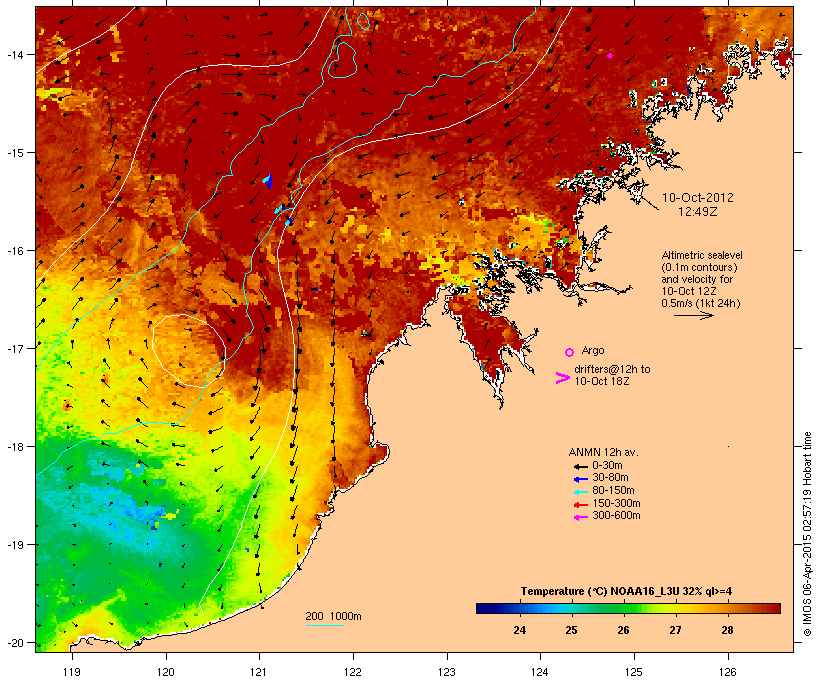Viewport: 820px width, 680px height.
Task: Click the '150-300m' depth label
Action: [616, 503]
